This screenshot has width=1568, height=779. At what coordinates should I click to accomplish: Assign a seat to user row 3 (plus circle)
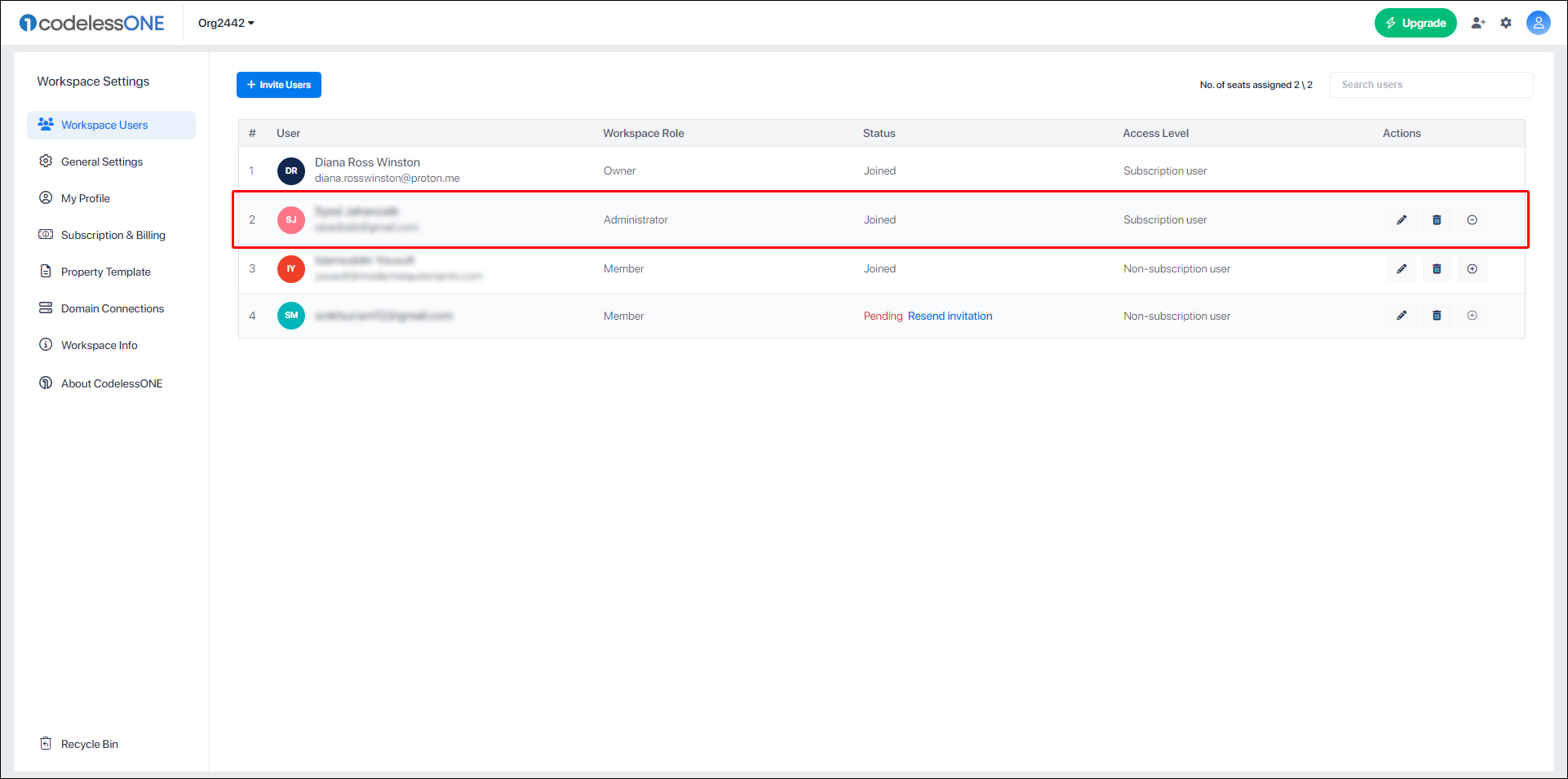(x=1472, y=268)
